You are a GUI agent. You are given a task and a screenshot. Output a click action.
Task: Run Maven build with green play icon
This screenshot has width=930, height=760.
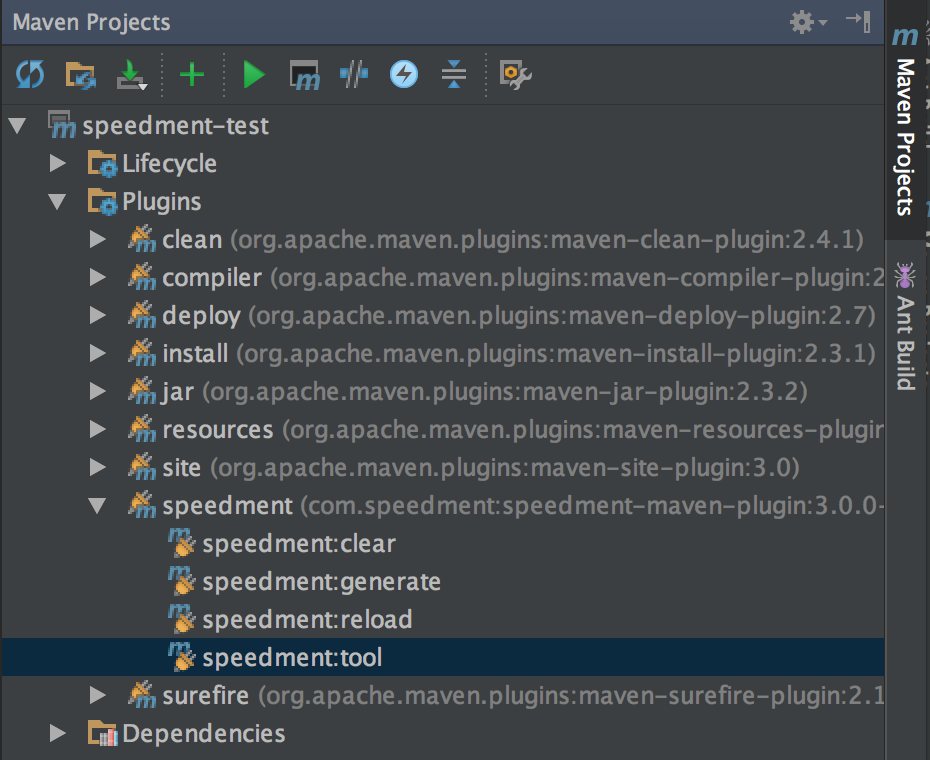(254, 75)
